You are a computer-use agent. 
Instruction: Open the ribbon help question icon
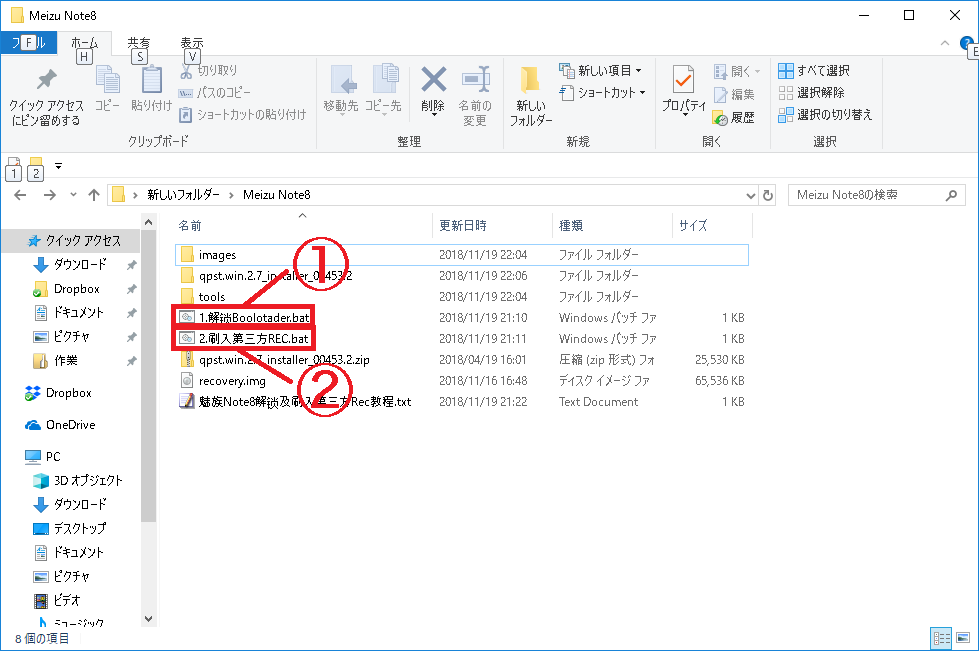click(968, 44)
